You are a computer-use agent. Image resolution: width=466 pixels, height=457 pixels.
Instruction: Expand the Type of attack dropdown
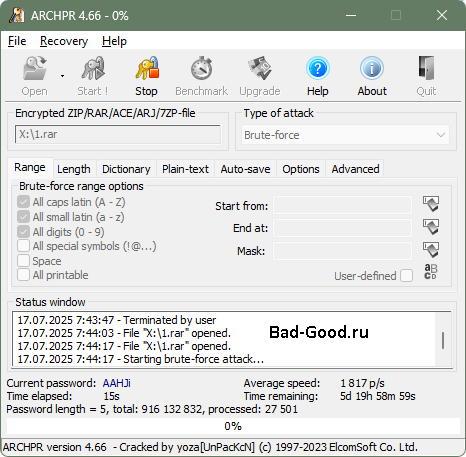pyautogui.click(x=345, y=135)
